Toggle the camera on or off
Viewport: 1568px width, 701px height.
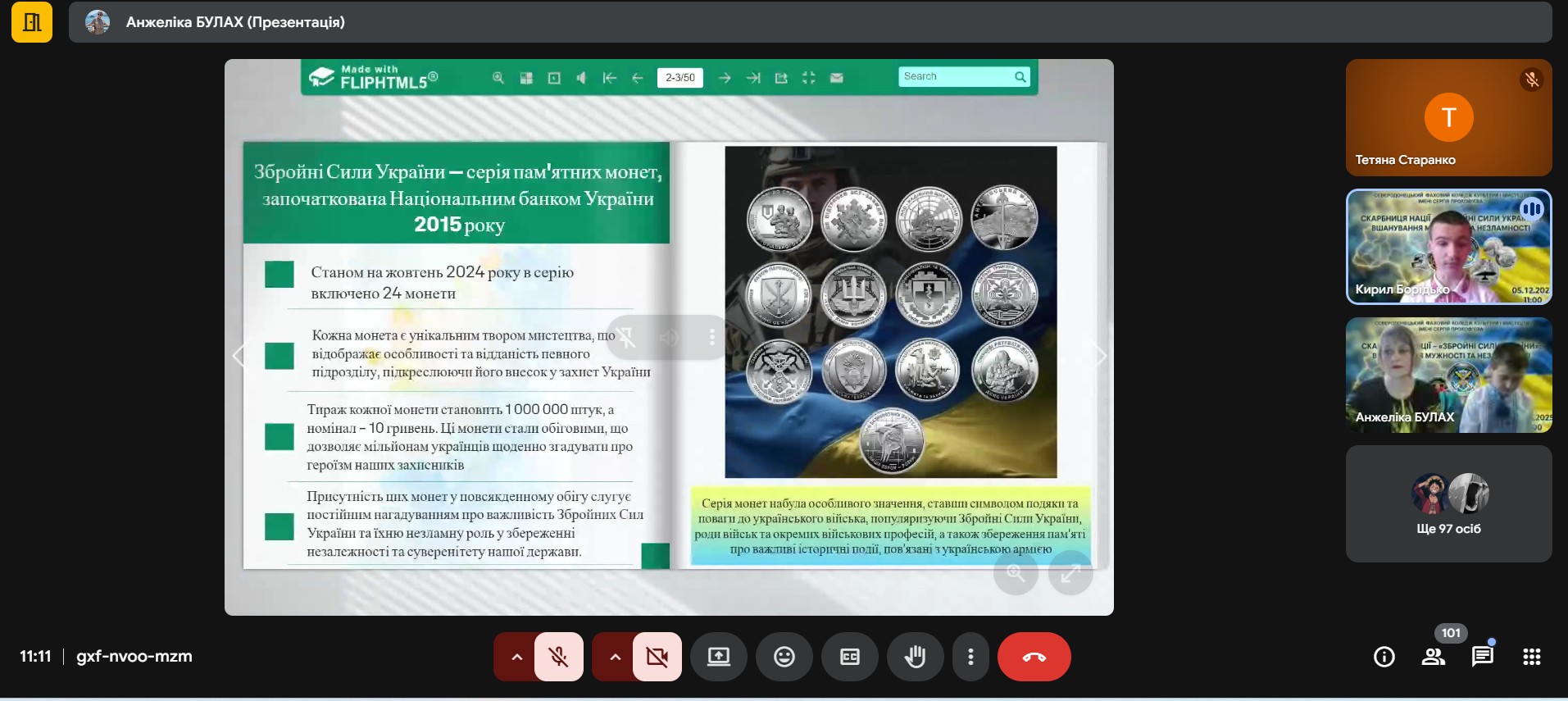click(x=657, y=657)
